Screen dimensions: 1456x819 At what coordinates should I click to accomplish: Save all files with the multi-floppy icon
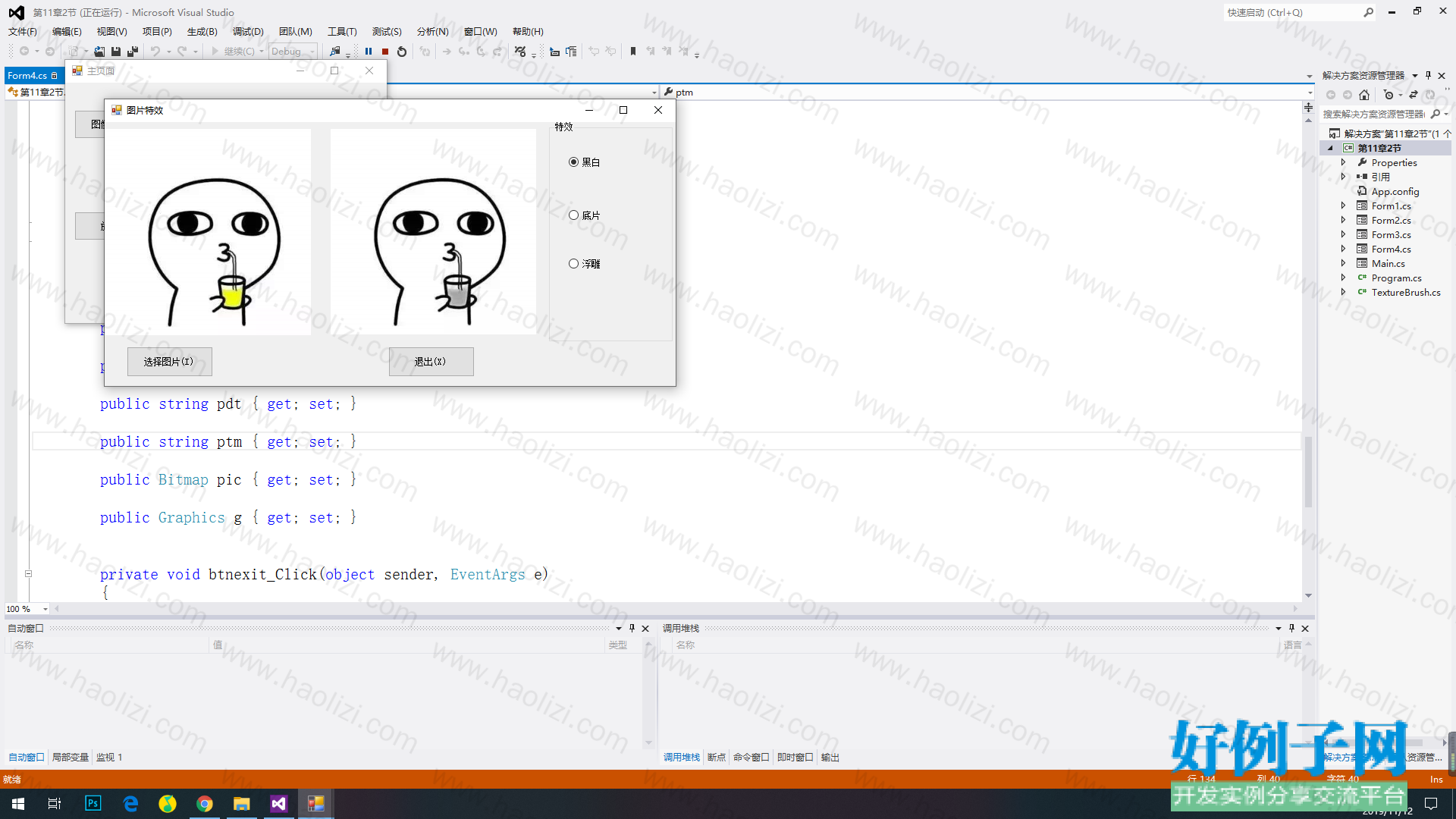[x=133, y=52]
